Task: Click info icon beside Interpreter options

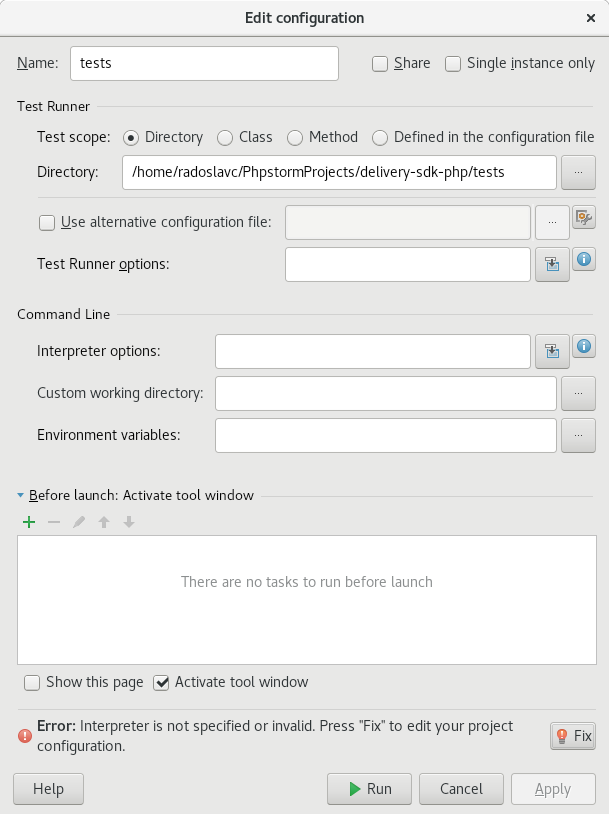Action: coord(584,346)
